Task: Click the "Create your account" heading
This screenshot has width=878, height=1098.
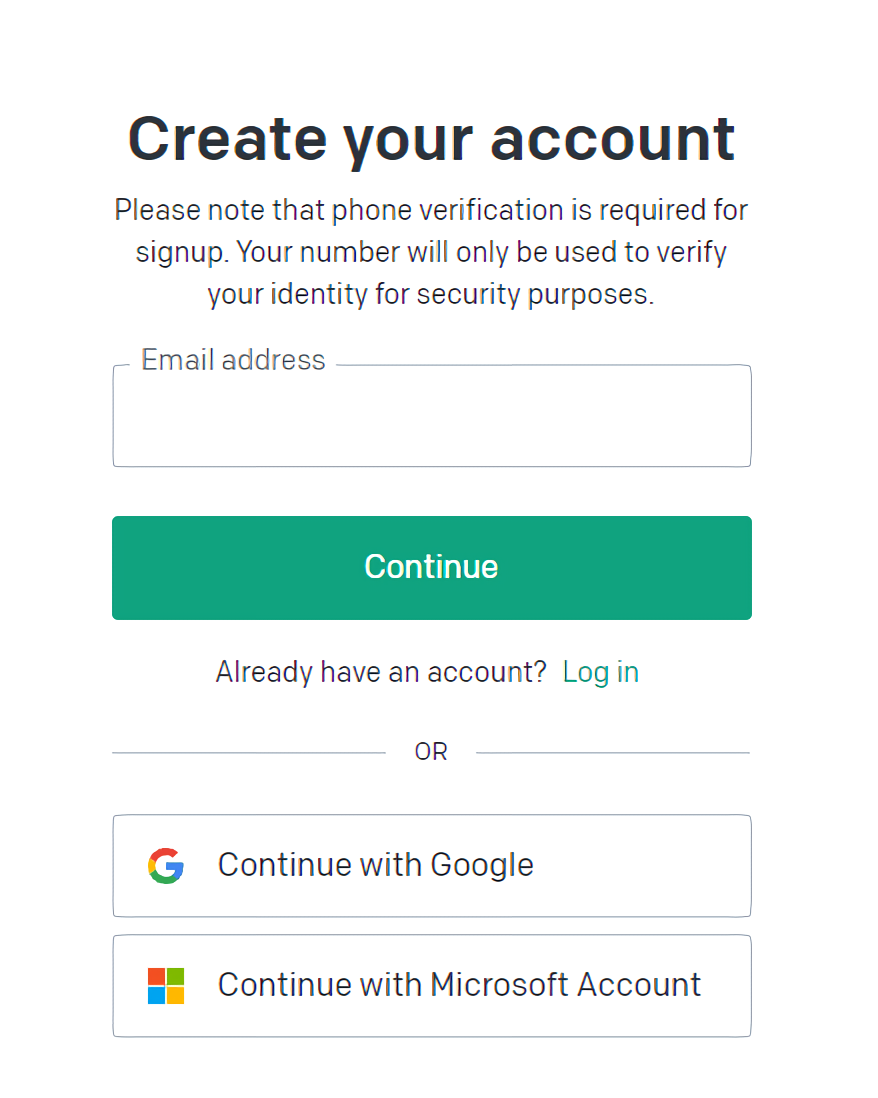Action: pyautogui.click(x=431, y=138)
